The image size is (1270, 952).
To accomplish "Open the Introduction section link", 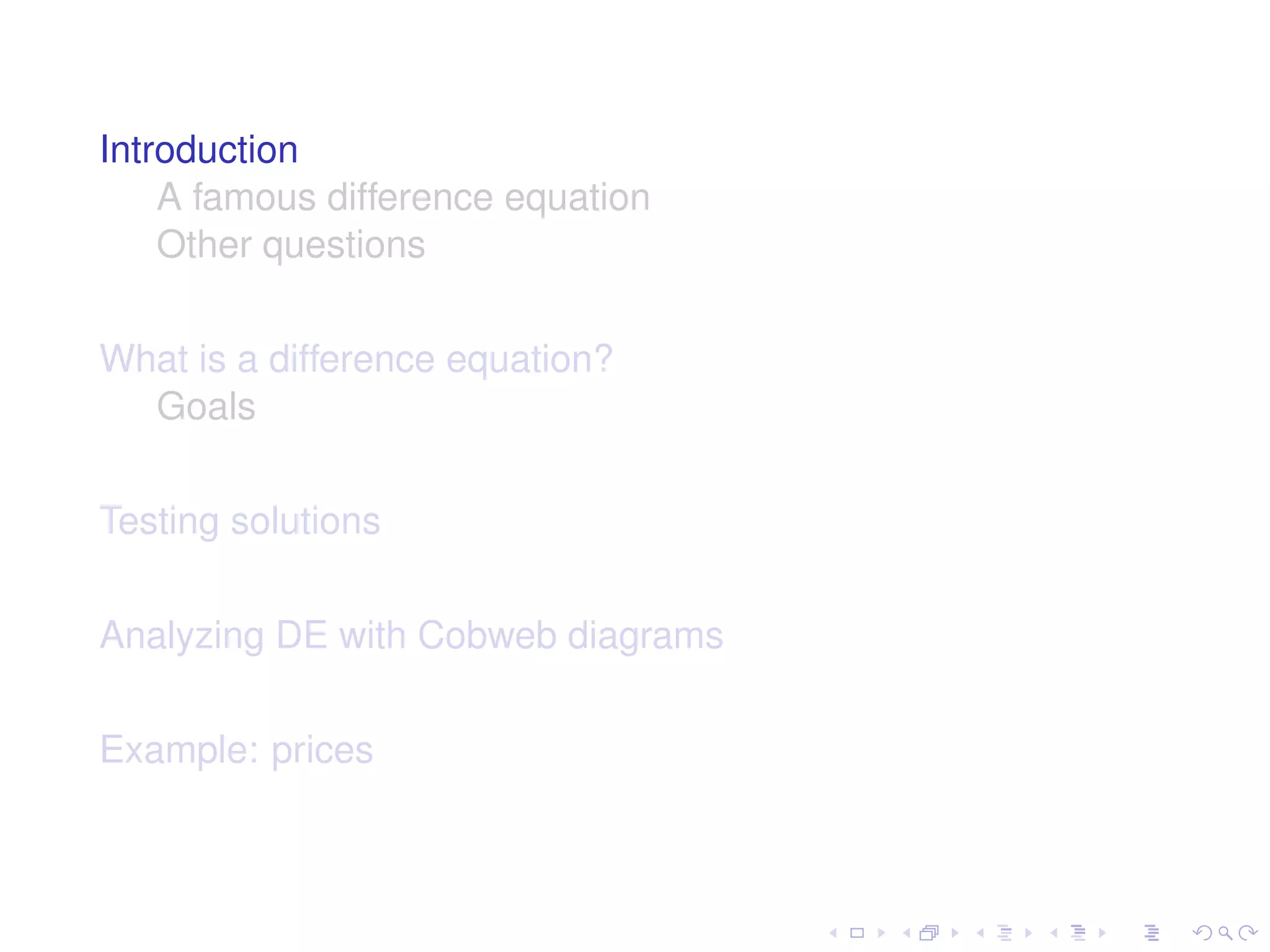I will 199,150.
